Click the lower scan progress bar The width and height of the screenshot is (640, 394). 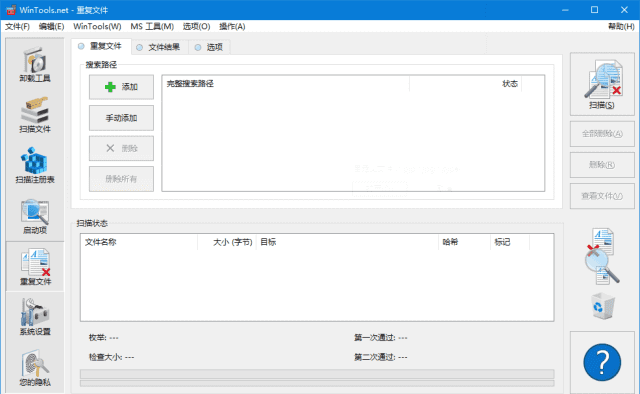coord(317,383)
